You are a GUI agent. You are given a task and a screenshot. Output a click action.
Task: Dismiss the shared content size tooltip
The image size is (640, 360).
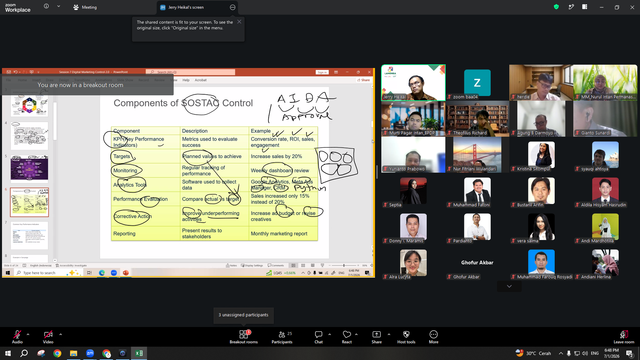click(239, 22)
